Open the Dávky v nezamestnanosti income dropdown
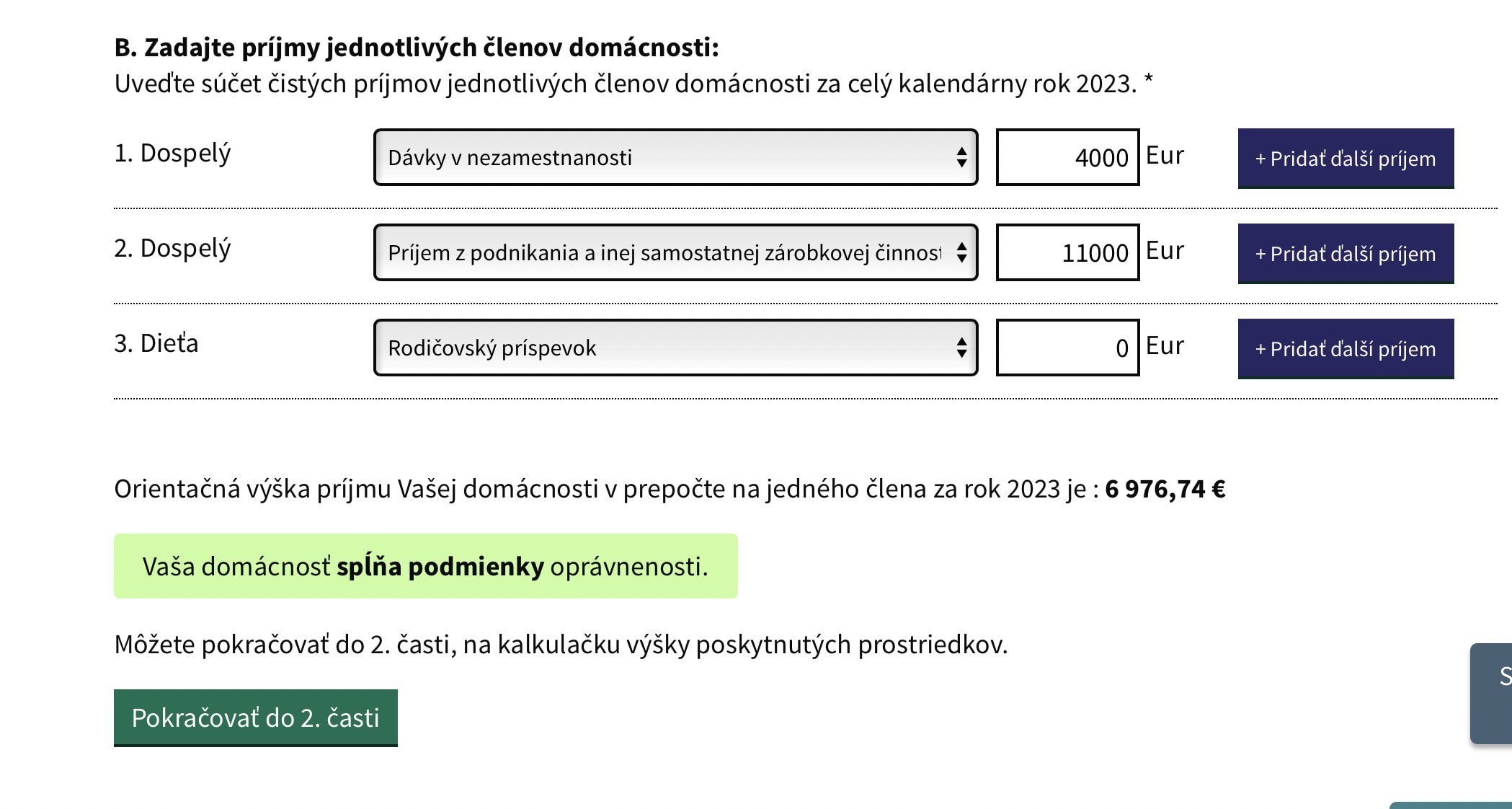 point(675,157)
